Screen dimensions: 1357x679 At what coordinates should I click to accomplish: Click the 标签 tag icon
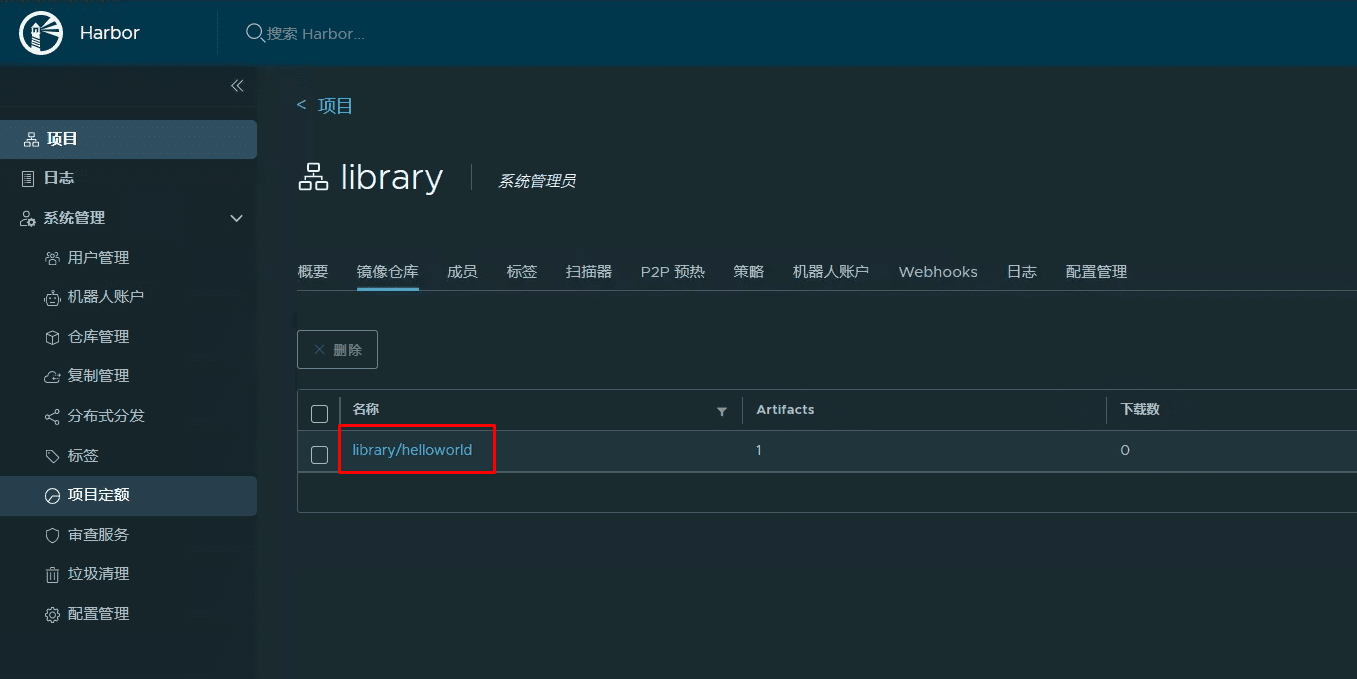(53, 456)
